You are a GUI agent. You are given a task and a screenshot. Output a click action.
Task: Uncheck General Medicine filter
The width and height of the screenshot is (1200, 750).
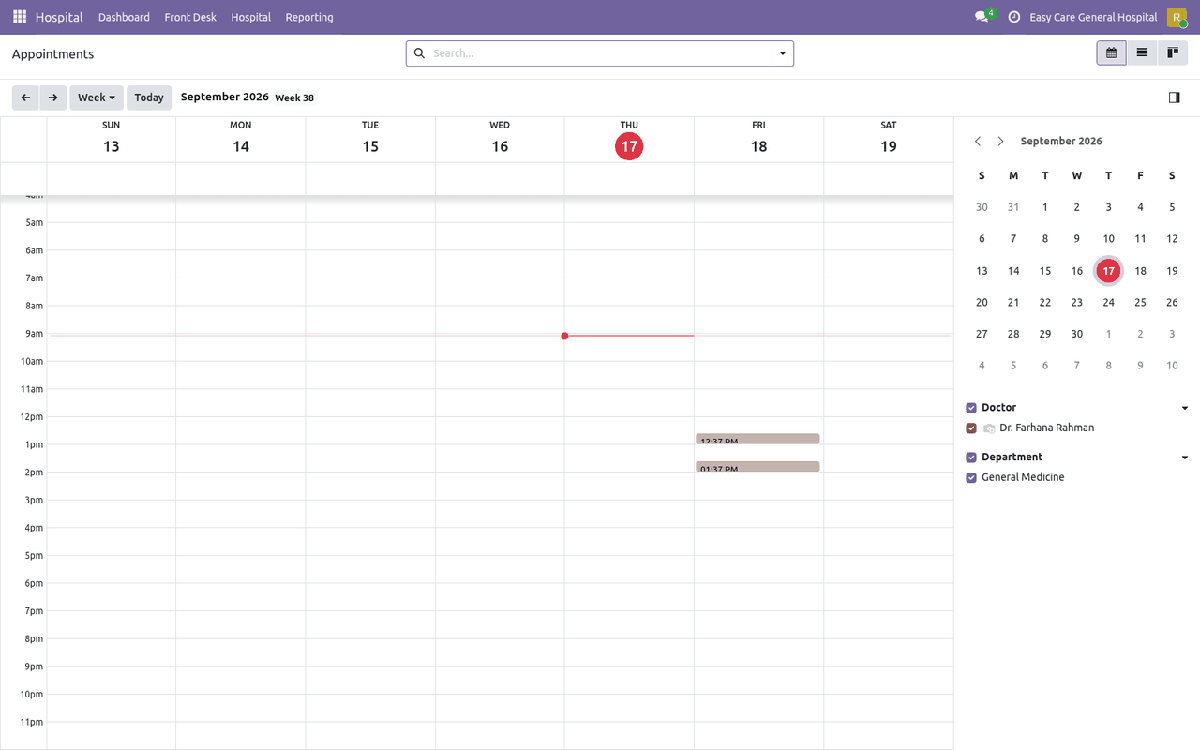[x=971, y=478]
